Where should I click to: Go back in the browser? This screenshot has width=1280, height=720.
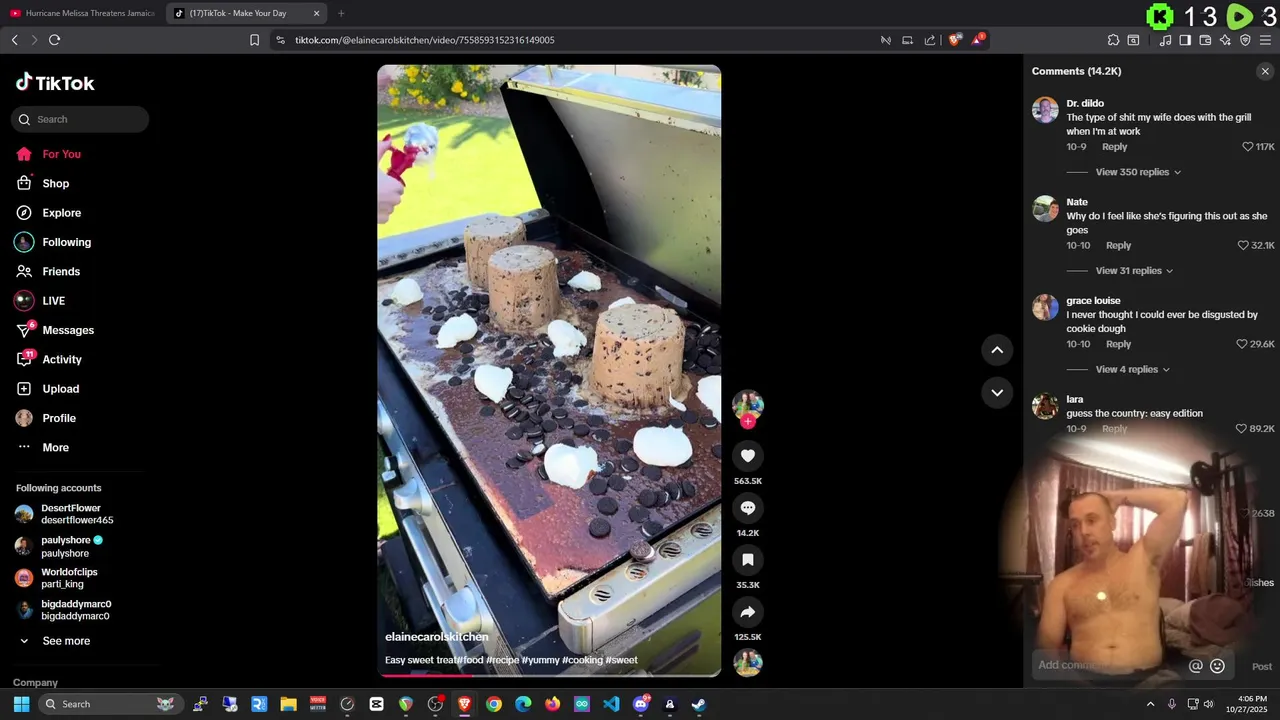(14, 40)
